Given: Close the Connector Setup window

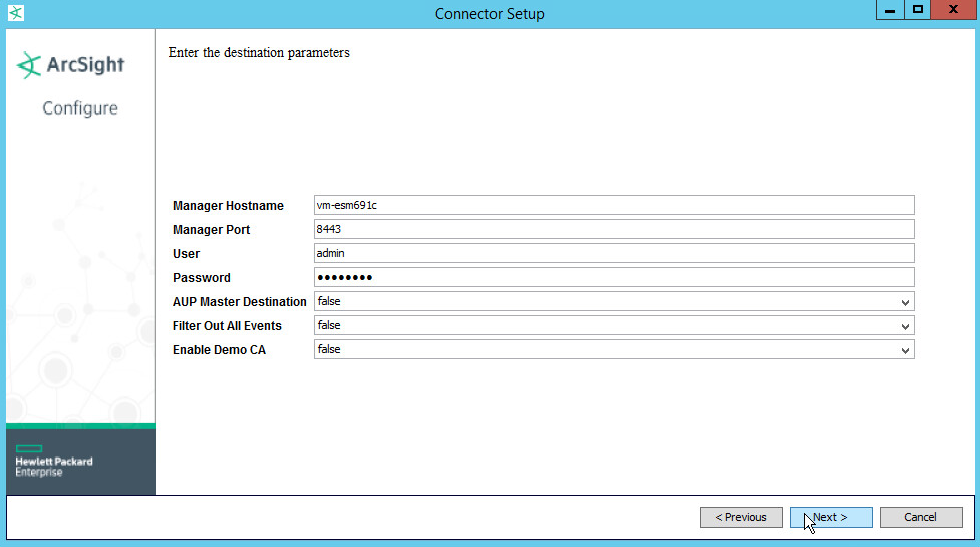Looking at the screenshot, I should 953,9.
